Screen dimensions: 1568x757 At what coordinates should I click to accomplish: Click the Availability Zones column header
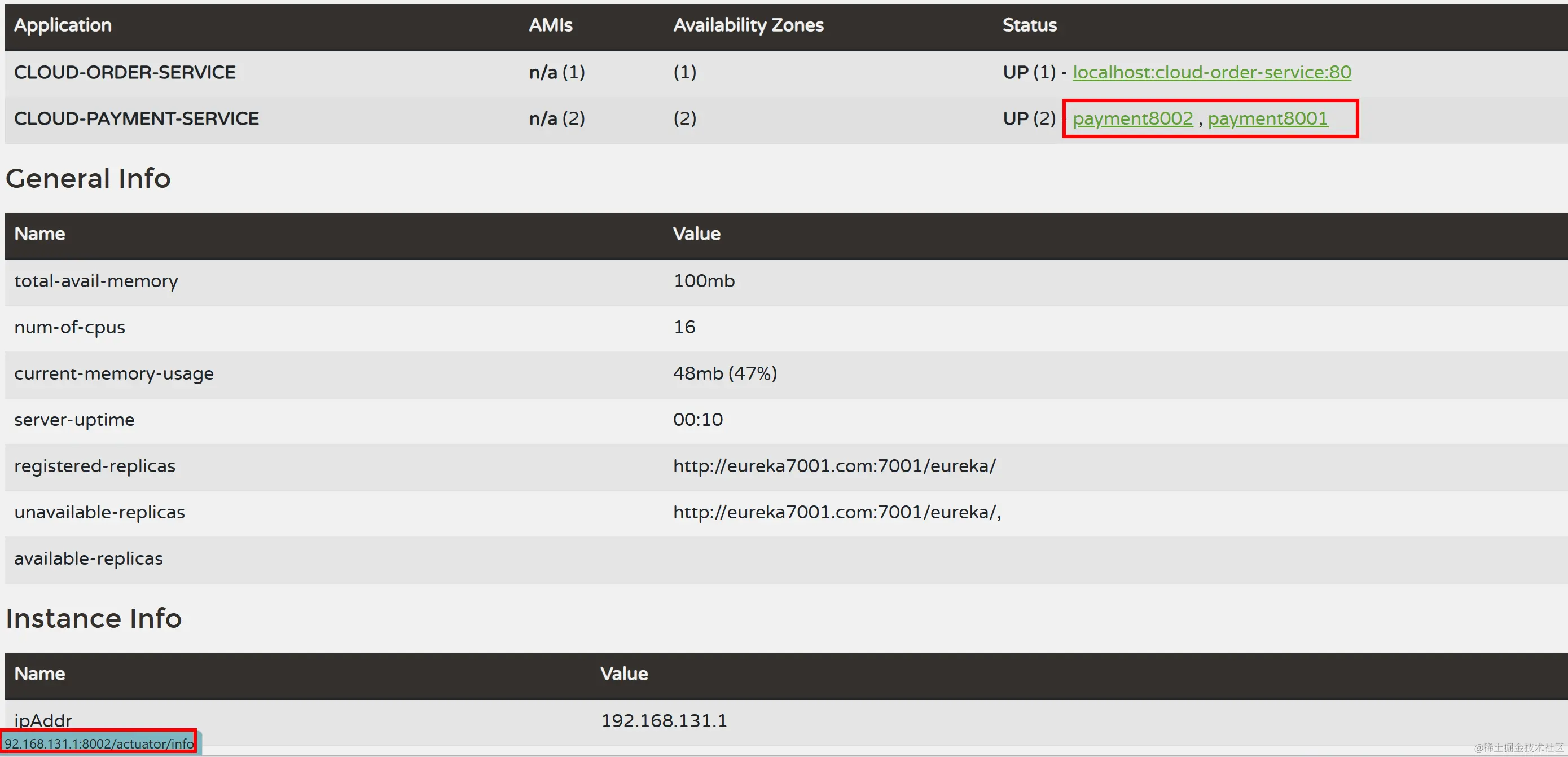click(748, 25)
